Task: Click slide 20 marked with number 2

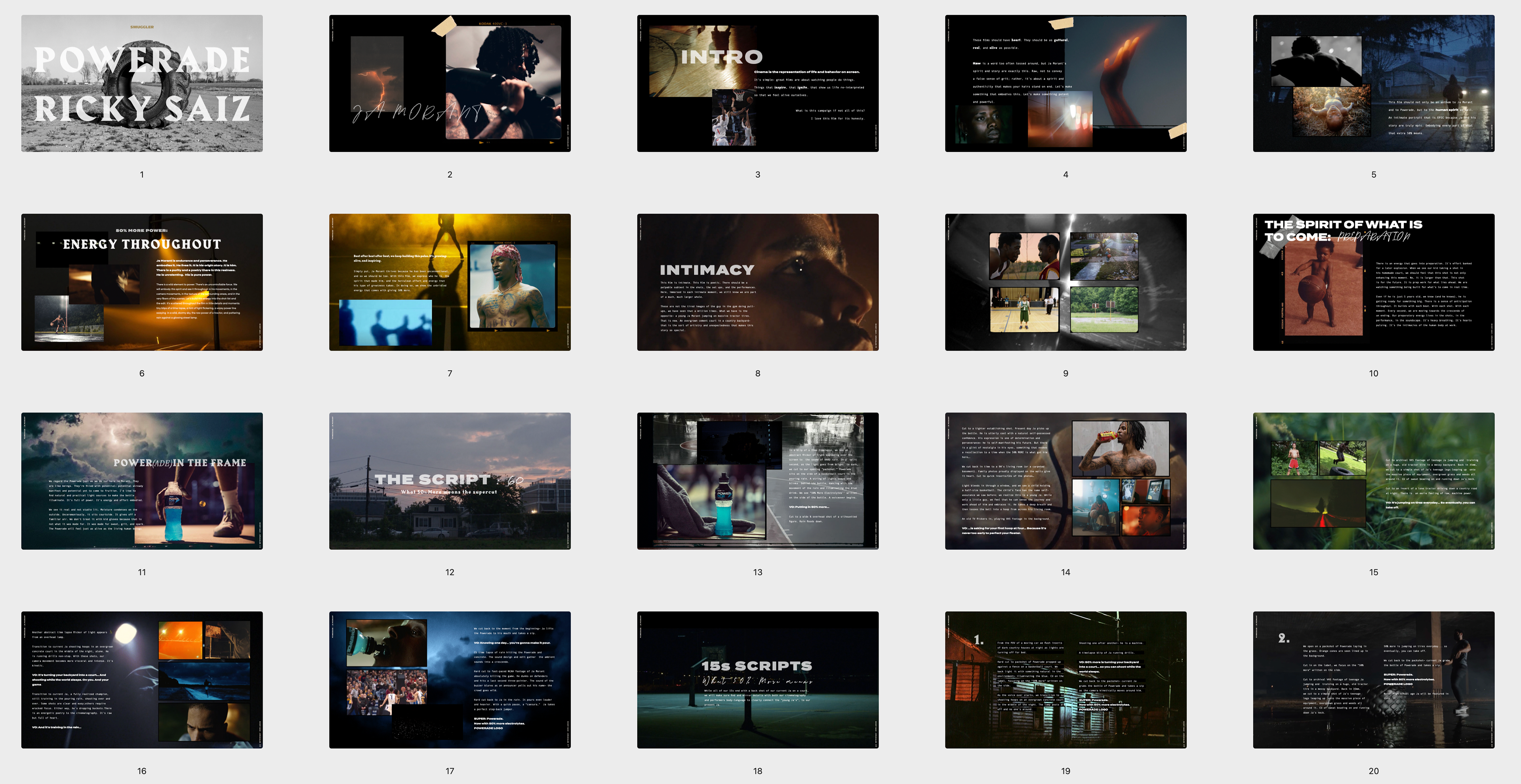Action: click(x=1373, y=679)
